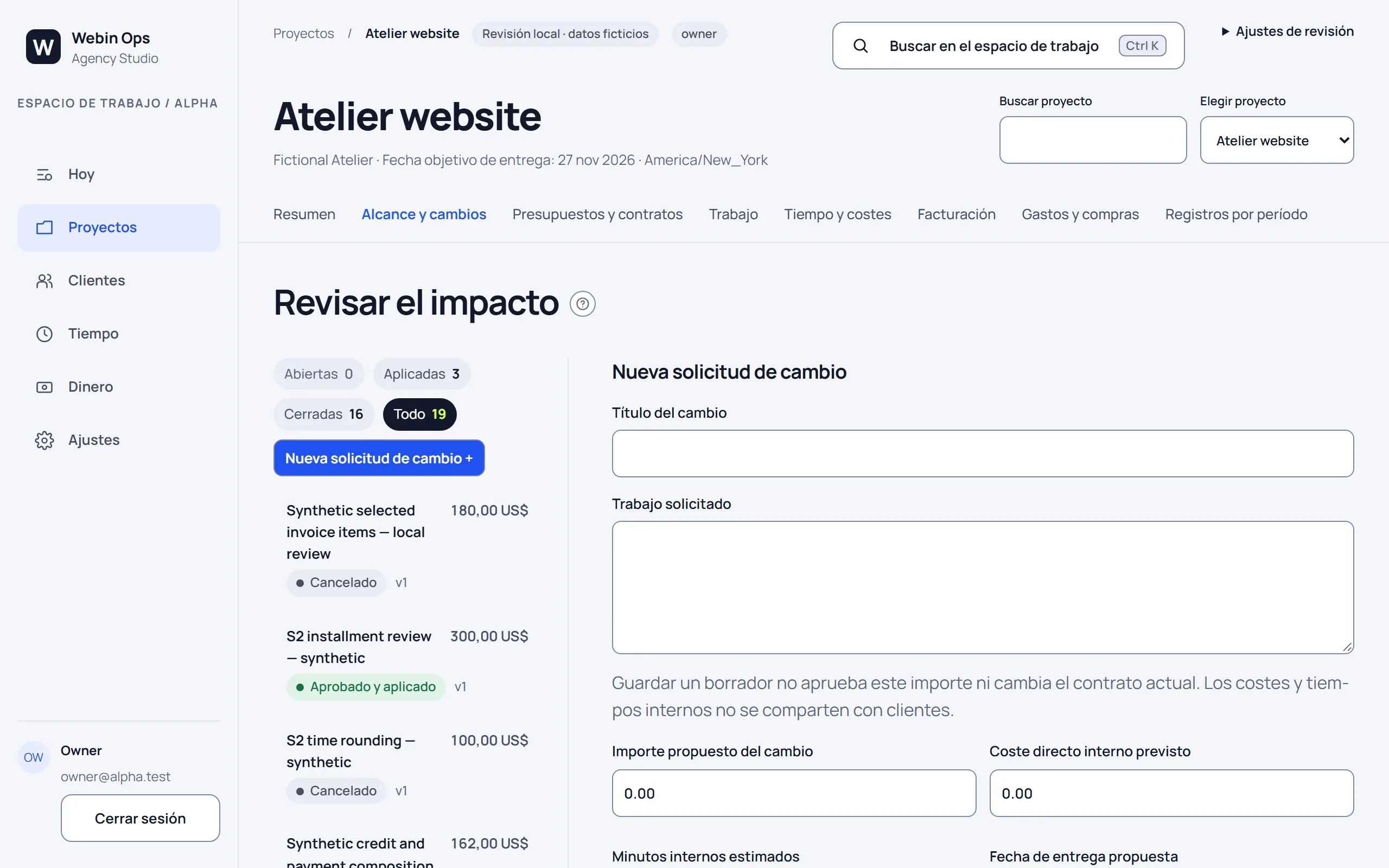The width and height of the screenshot is (1389, 868).
Task: Go to the Trabajo tab
Action: coord(734,214)
